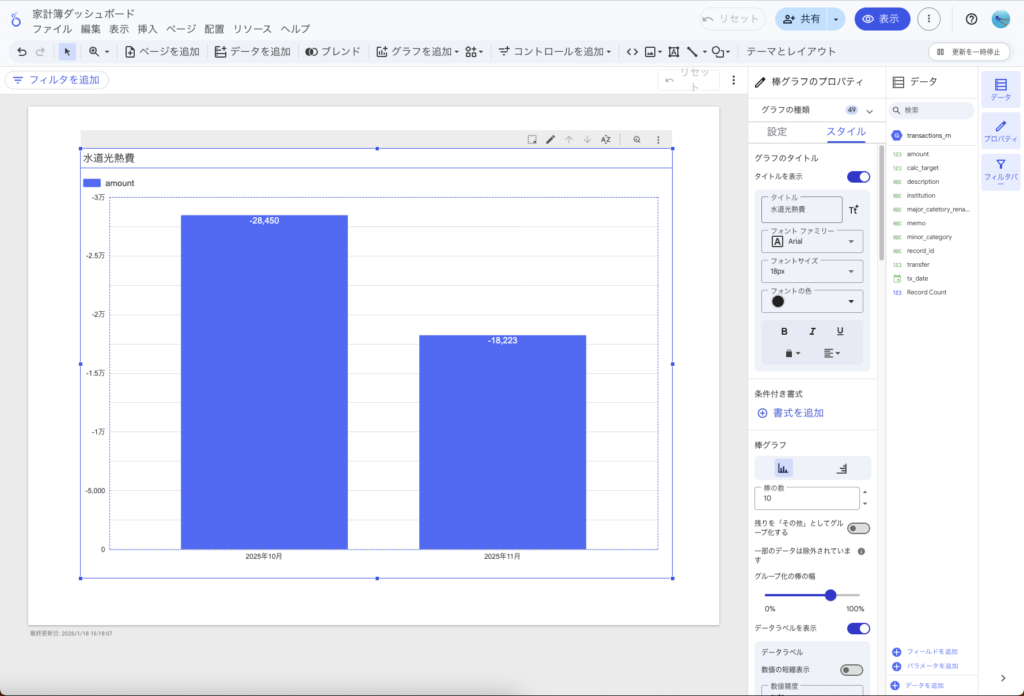Open the 挿入 menu

[147, 29]
